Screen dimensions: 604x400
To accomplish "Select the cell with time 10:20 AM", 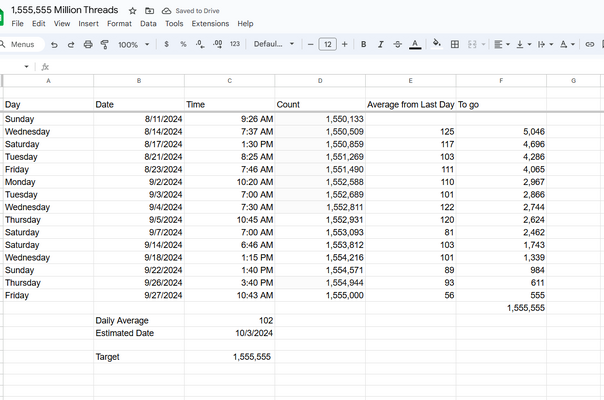I will click(230, 182).
